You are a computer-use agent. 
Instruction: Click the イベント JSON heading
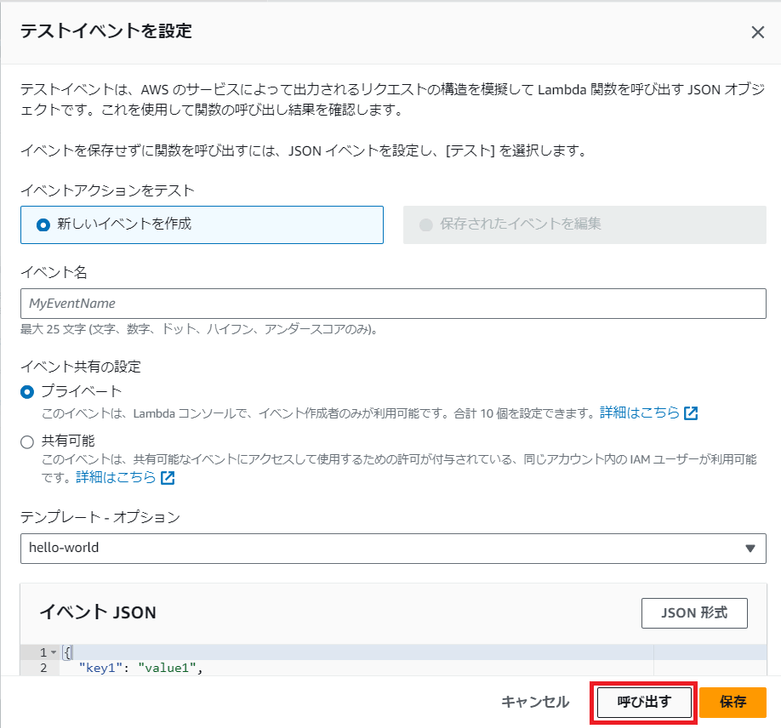[x=98, y=612]
